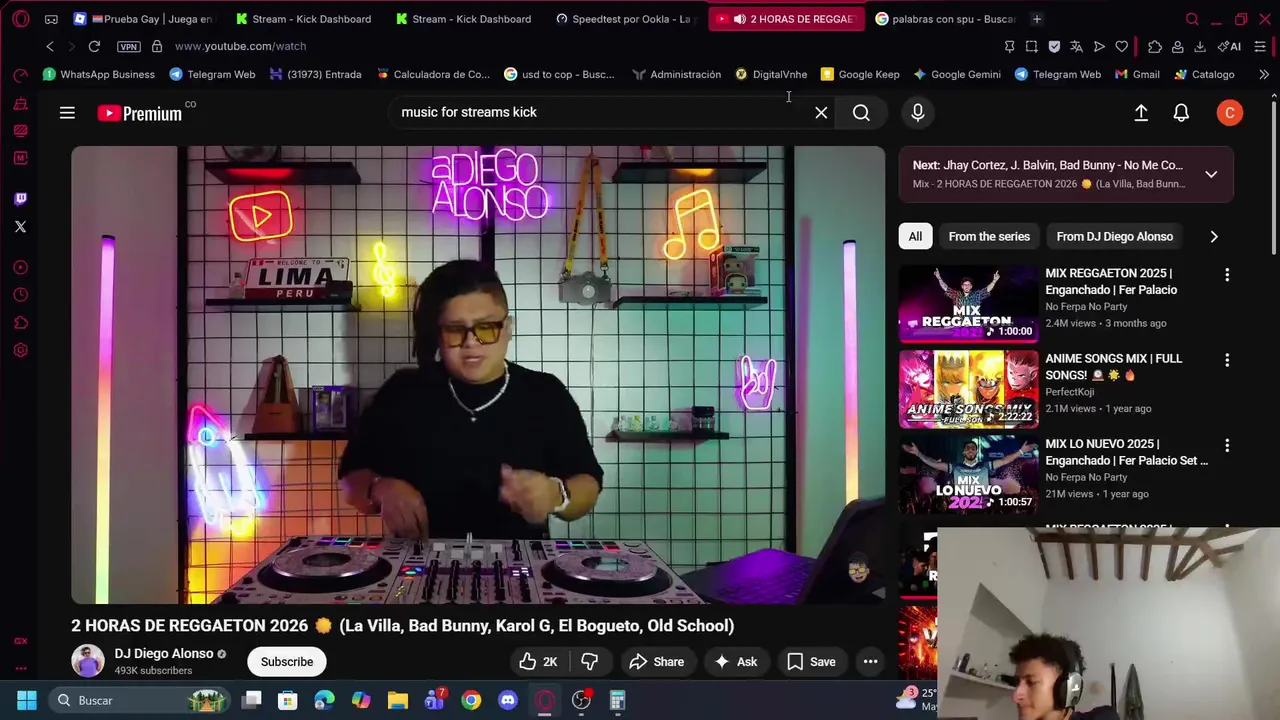1280x720 pixels.
Task: Open X in the Opera sidebar
Action: click(20, 227)
